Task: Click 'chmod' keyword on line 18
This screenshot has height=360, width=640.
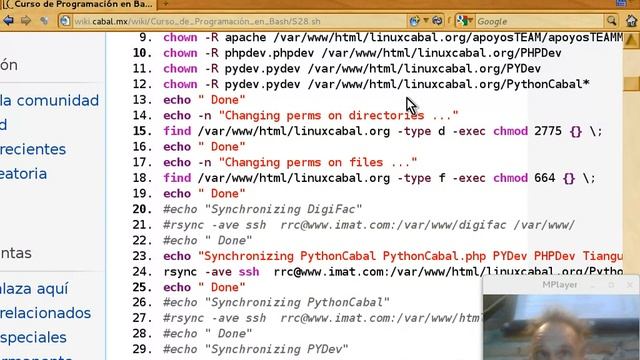Action: 510,178
